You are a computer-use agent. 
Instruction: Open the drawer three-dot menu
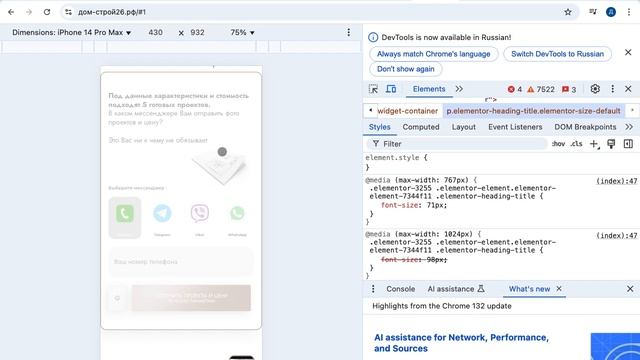(373, 289)
